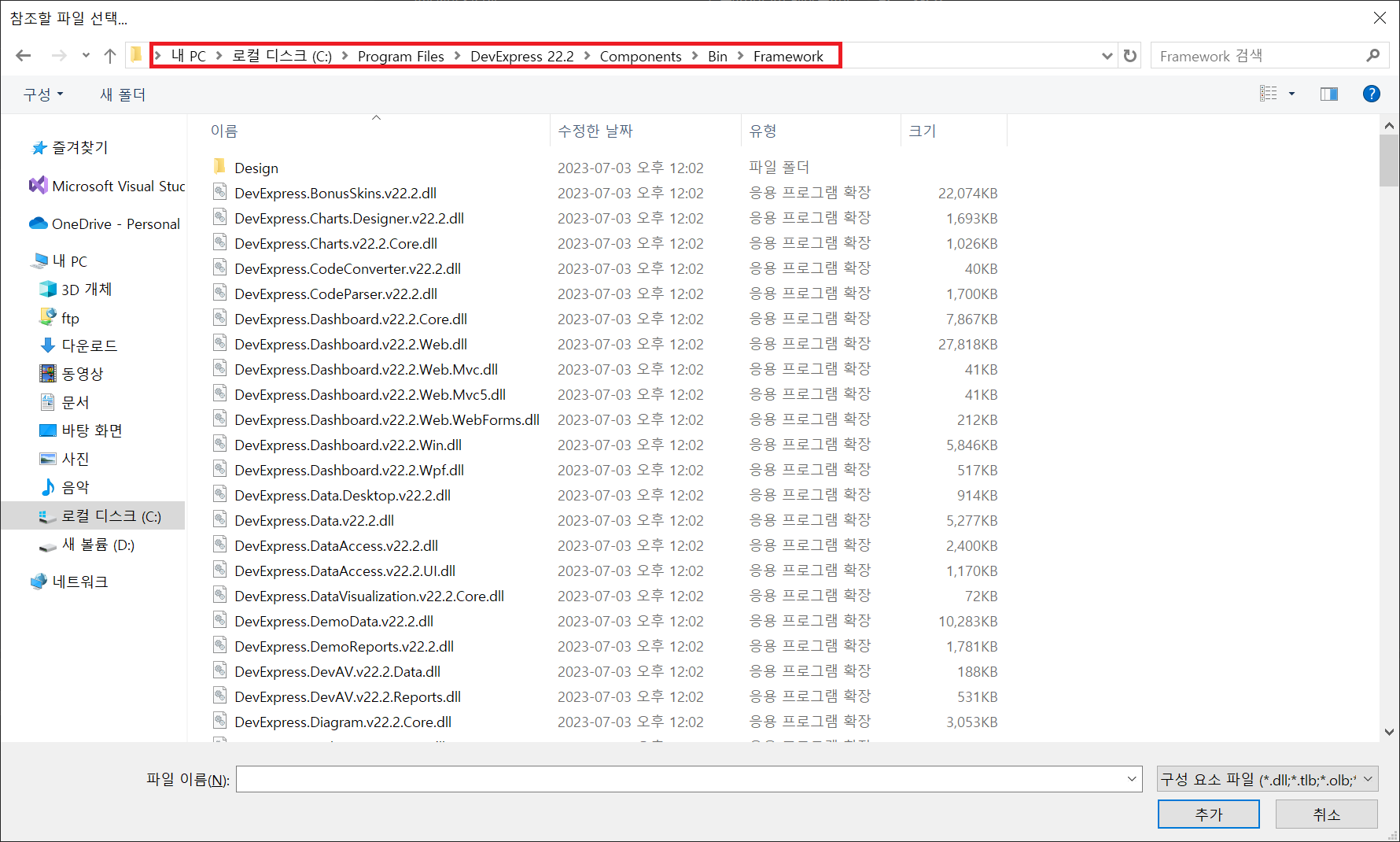Change view layout icon
1400x842 pixels.
click(1269, 94)
